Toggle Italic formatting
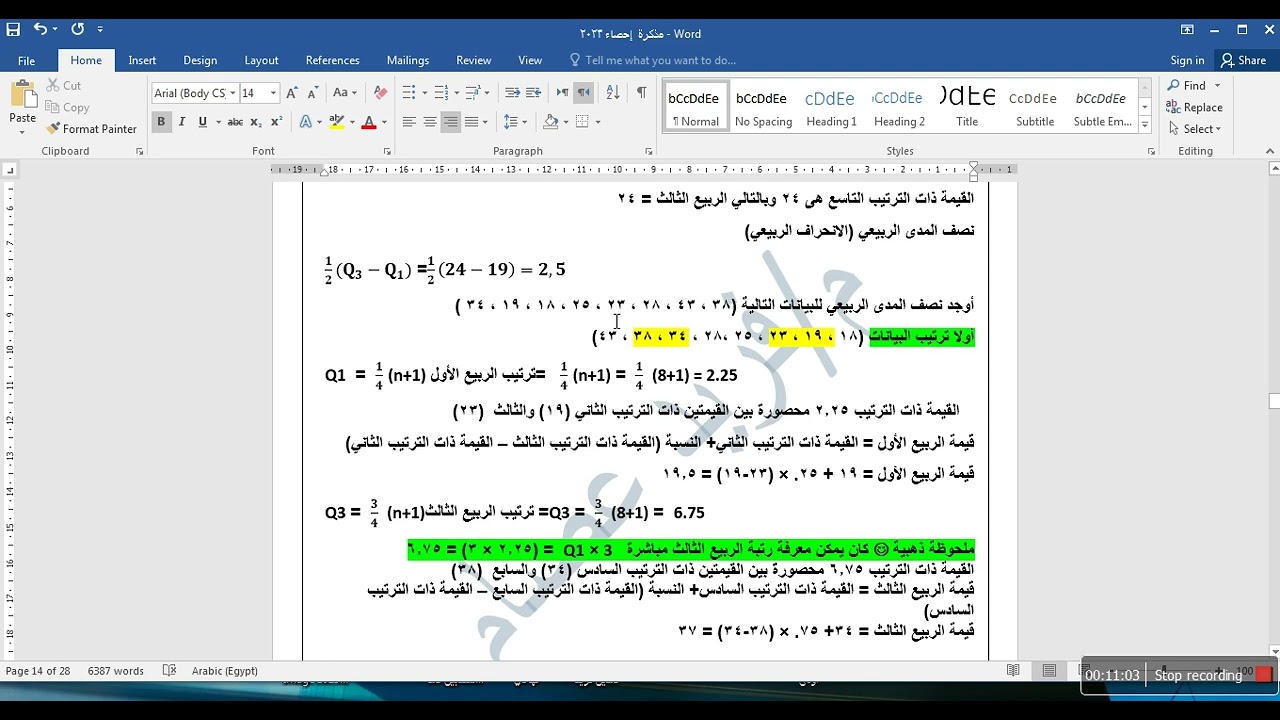 pos(182,122)
